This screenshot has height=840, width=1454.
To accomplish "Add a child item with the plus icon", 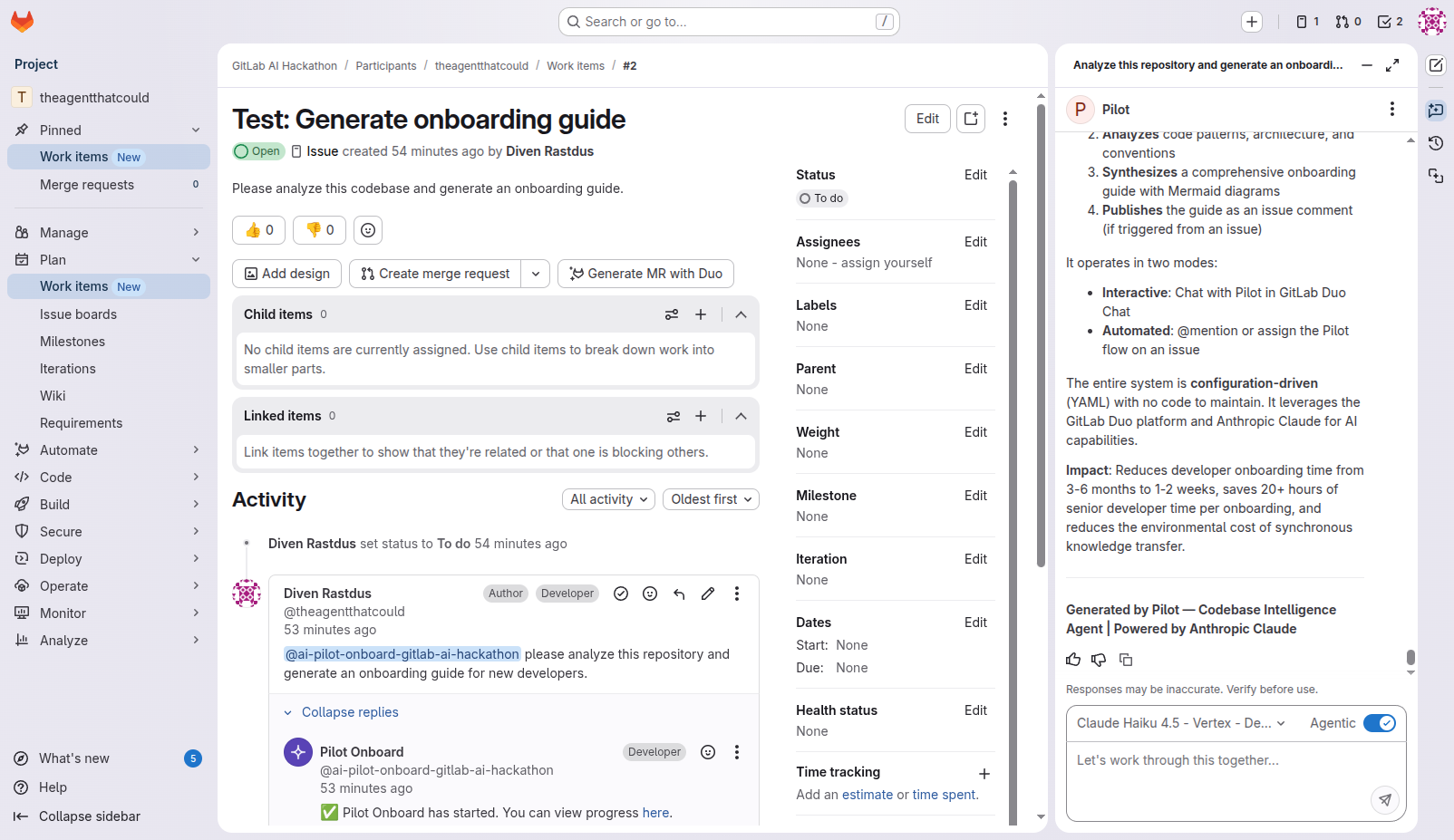I will point(701,314).
